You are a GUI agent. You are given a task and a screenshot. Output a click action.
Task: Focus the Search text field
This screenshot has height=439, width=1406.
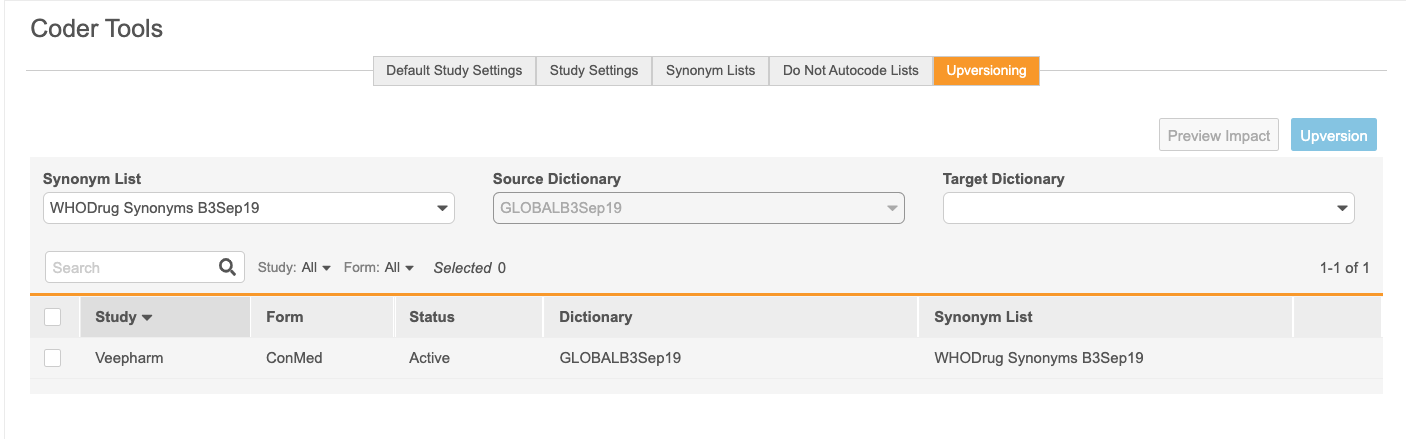tap(130, 268)
